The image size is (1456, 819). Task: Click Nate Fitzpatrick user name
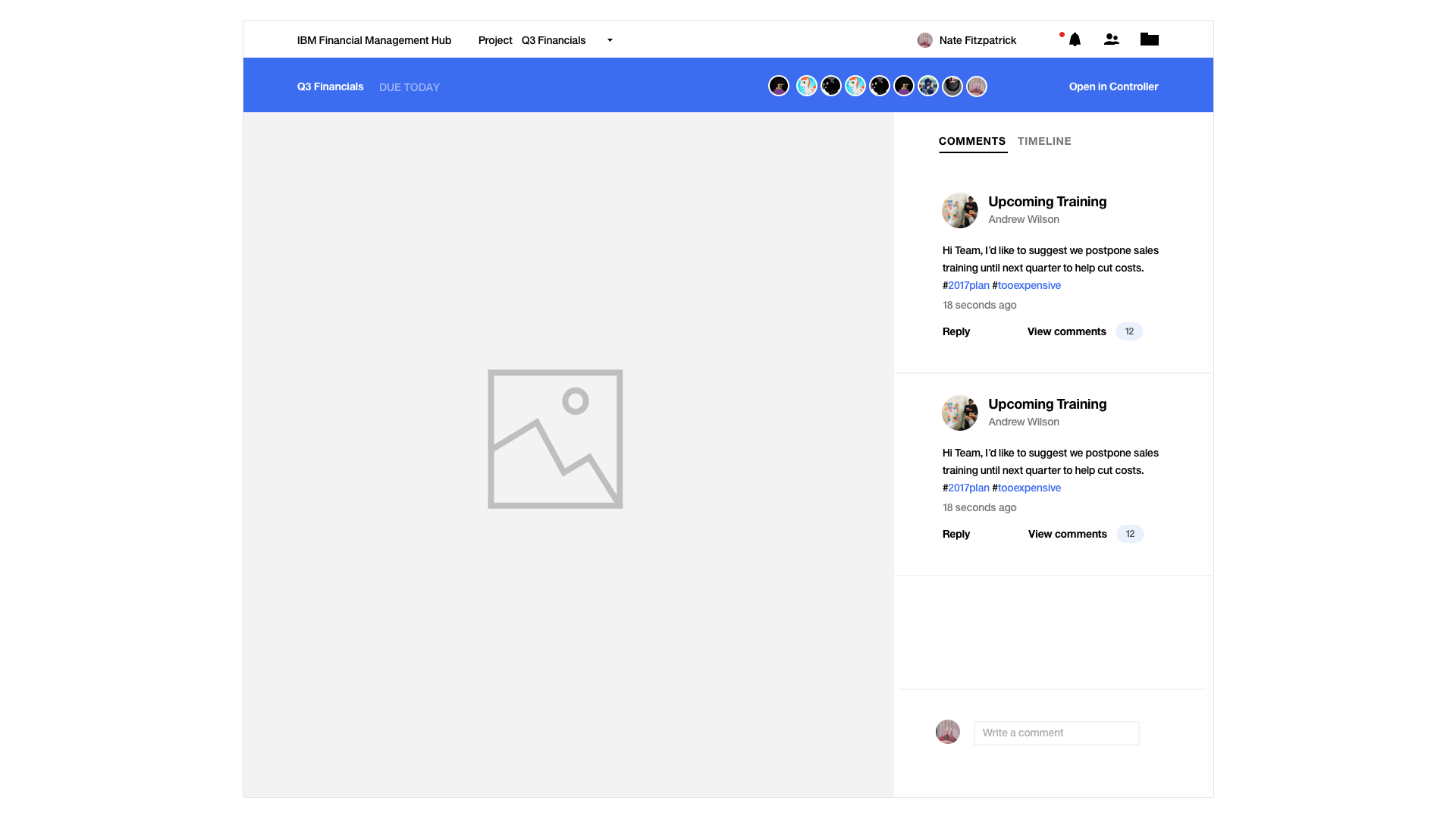977,40
